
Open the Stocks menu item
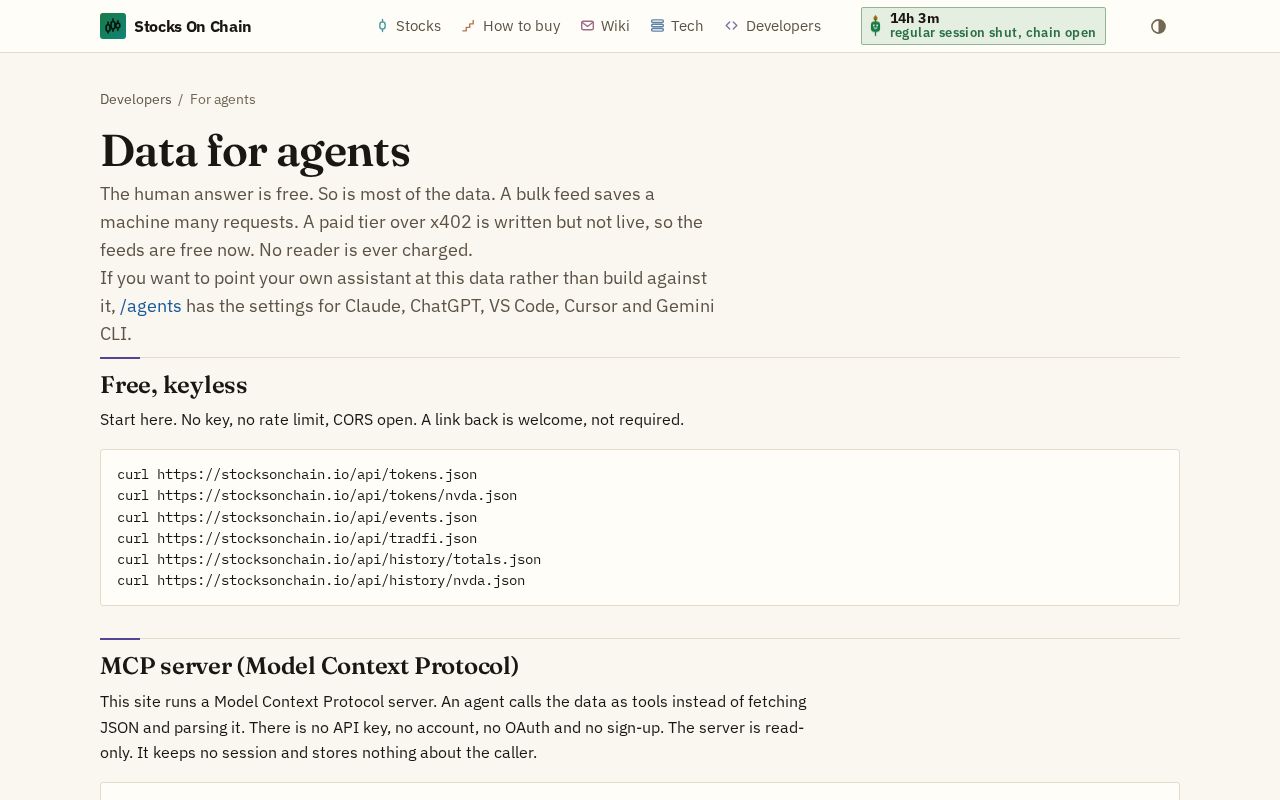(408, 26)
